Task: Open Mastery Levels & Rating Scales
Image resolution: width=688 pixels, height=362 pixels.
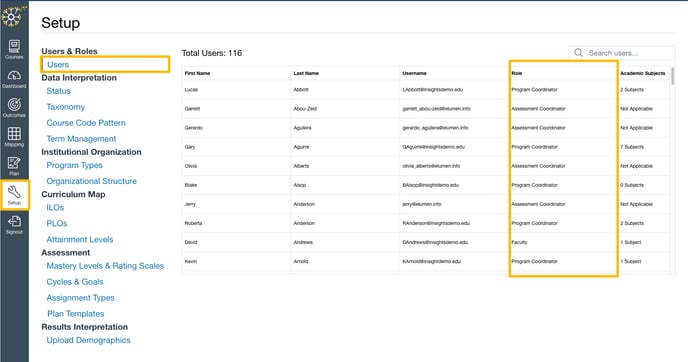Action: [x=105, y=266]
